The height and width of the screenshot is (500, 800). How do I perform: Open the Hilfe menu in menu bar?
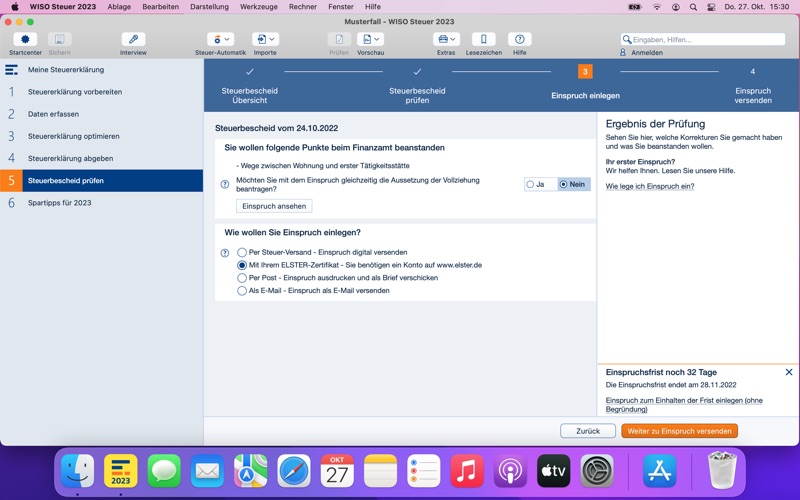pos(372,7)
